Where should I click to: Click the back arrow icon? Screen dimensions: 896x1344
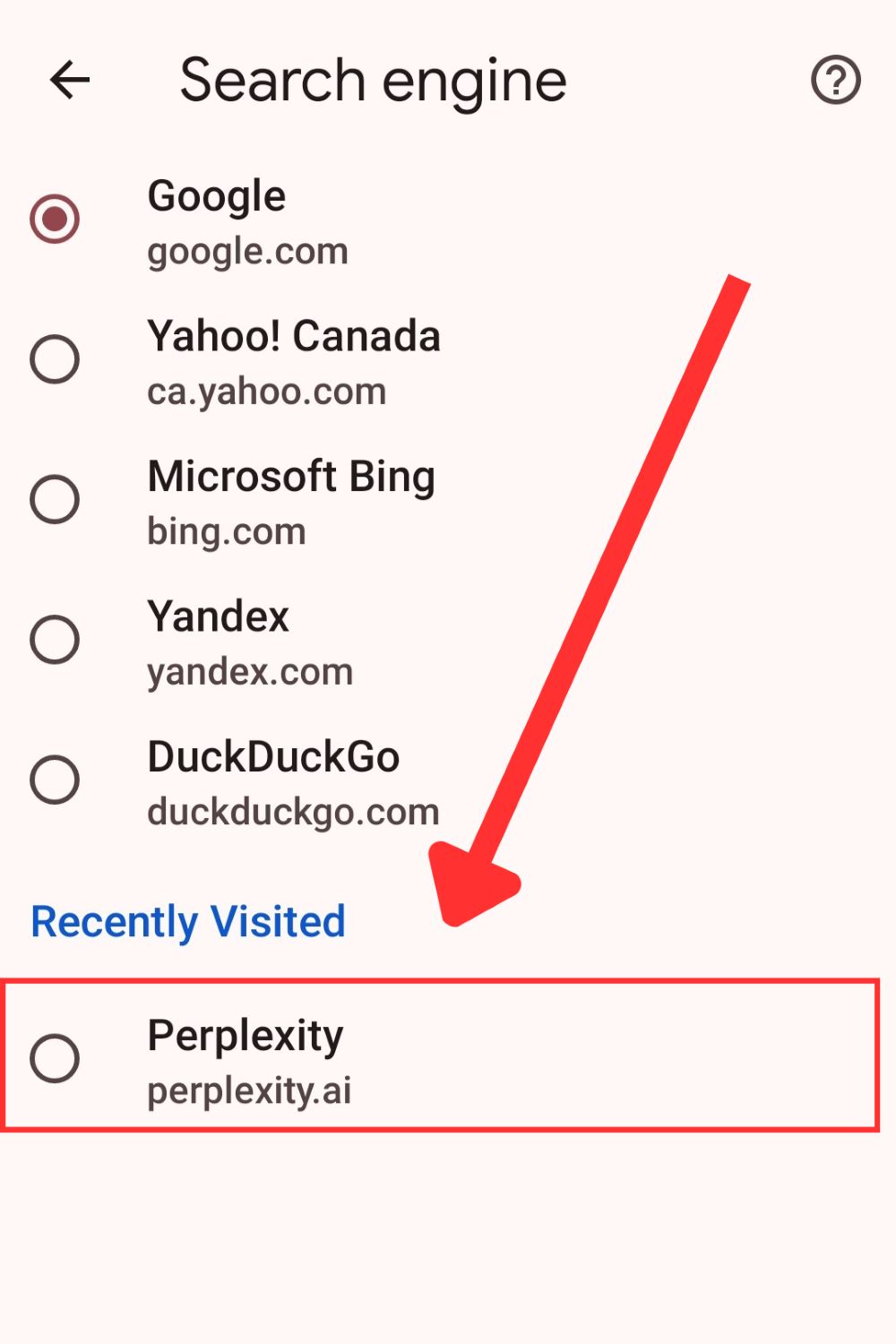[x=69, y=81]
